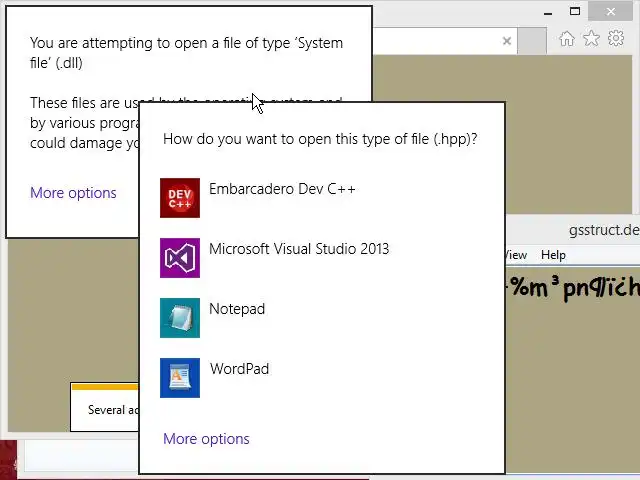This screenshot has height=480, width=640.
Task: Click More options in the .hpp dialog
Action: (206, 439)
